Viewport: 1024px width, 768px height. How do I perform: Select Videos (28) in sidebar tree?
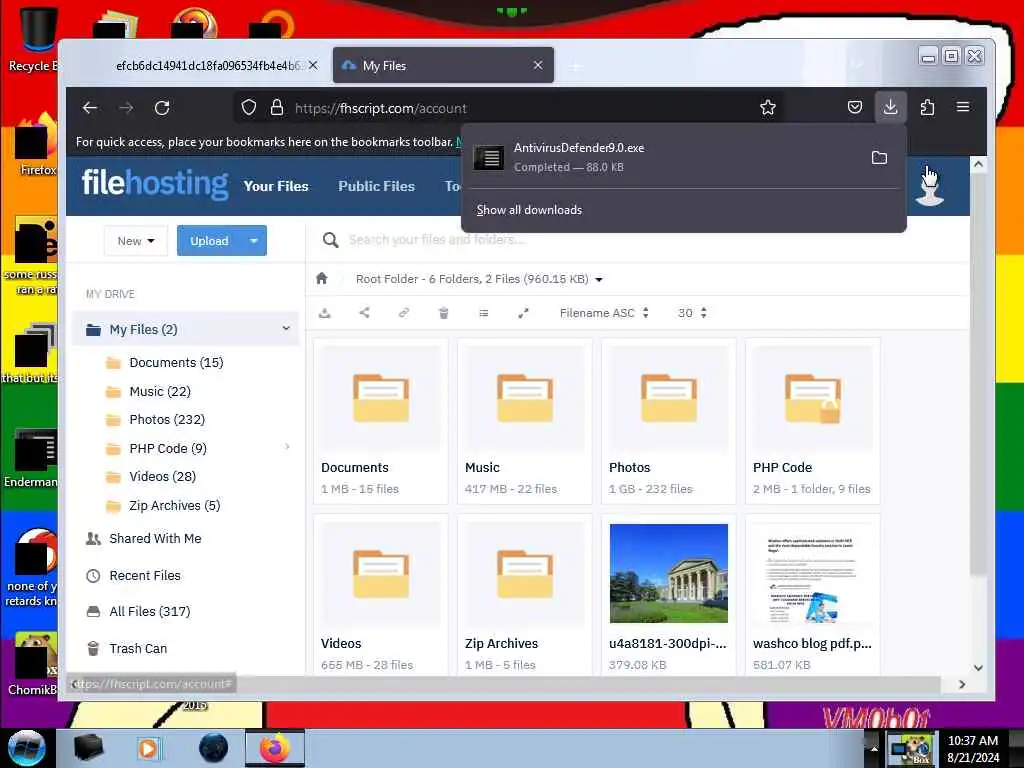click(162, 476)
